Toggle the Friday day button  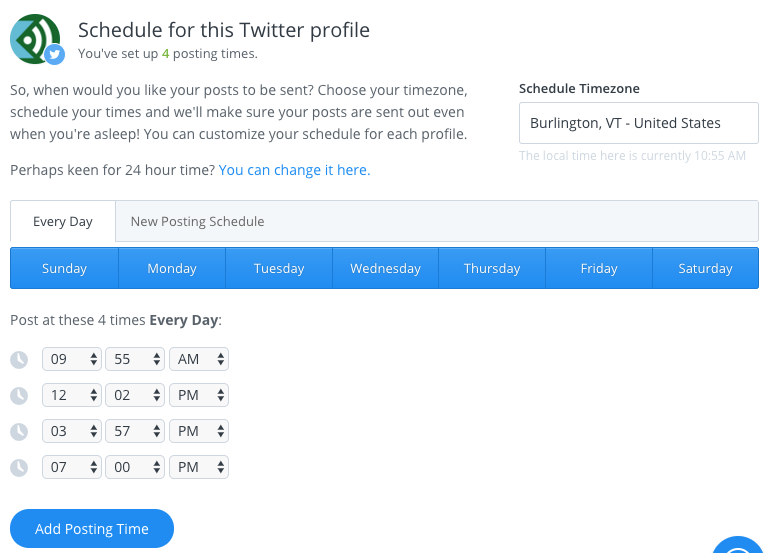(599, 268)
